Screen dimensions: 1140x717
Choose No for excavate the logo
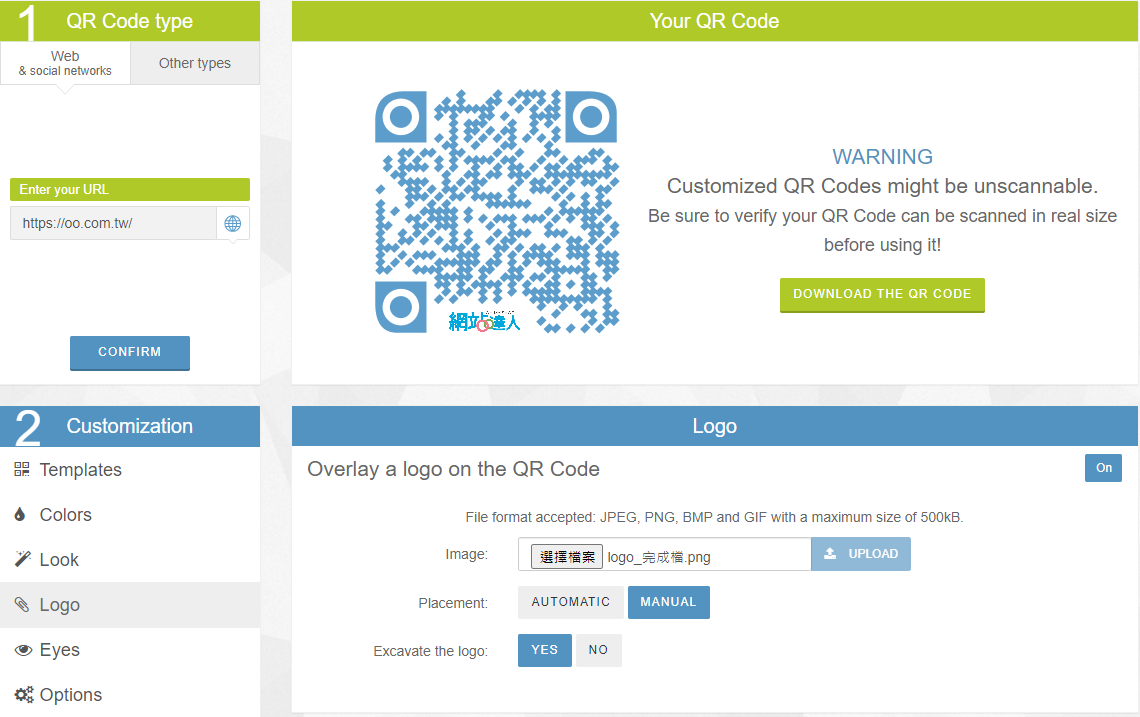[x=598, y=650]
